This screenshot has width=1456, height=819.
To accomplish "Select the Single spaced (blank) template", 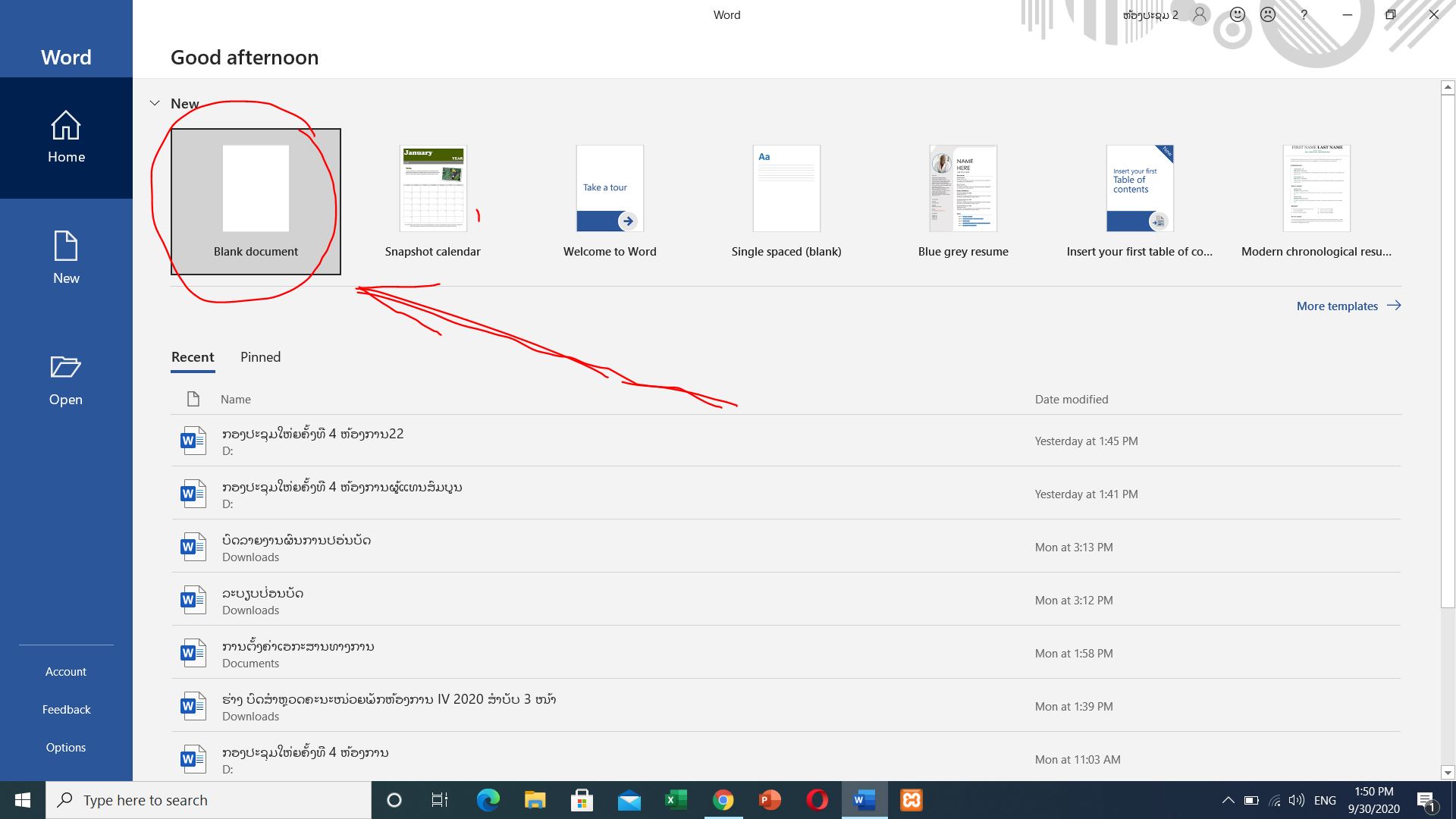I will [x=786, y=202].
